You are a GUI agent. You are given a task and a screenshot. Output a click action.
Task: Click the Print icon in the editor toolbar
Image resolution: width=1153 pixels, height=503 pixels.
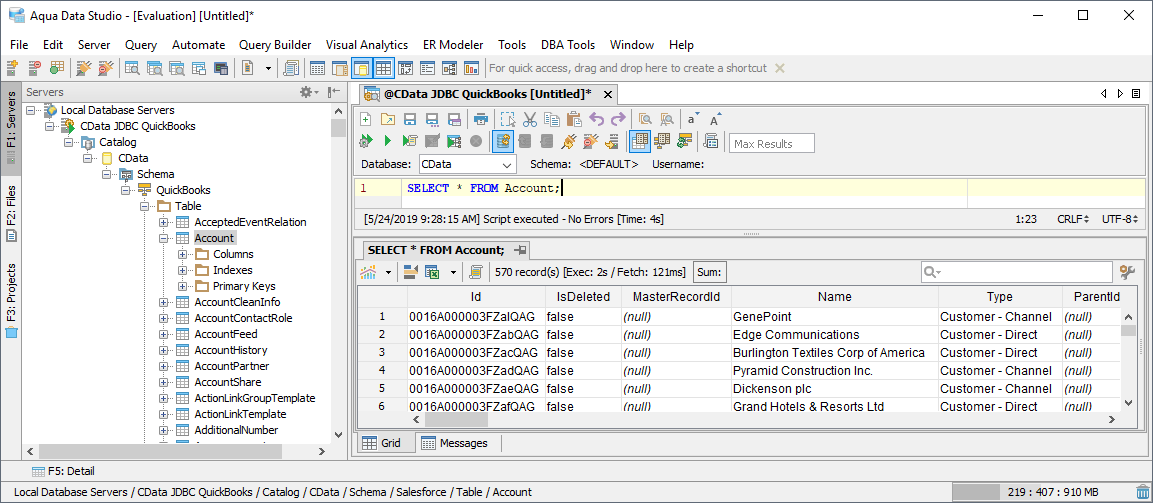pos(481,119)
